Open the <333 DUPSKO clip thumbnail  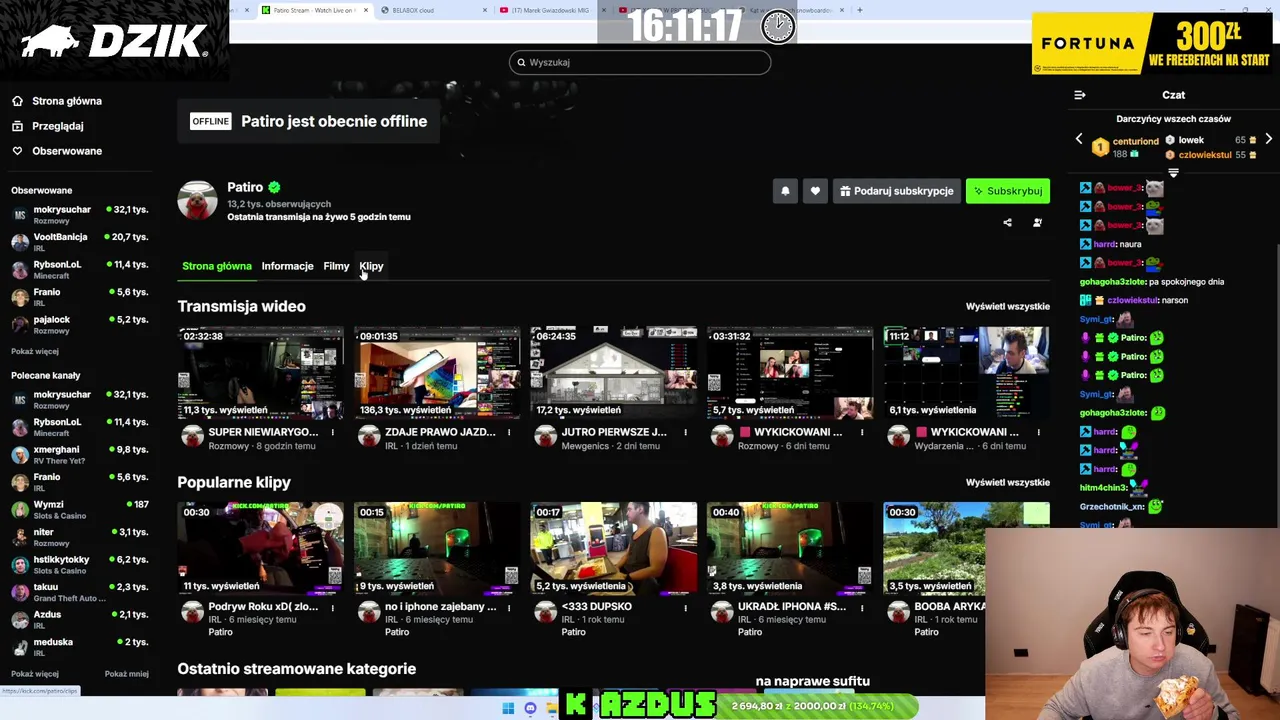click(614, 548)
